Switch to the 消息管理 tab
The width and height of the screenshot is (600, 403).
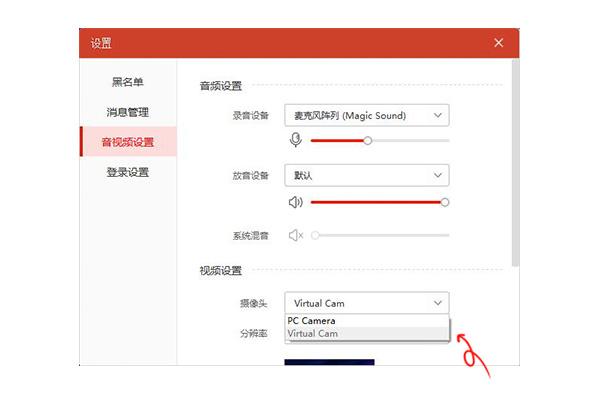(x=128, y=112)
